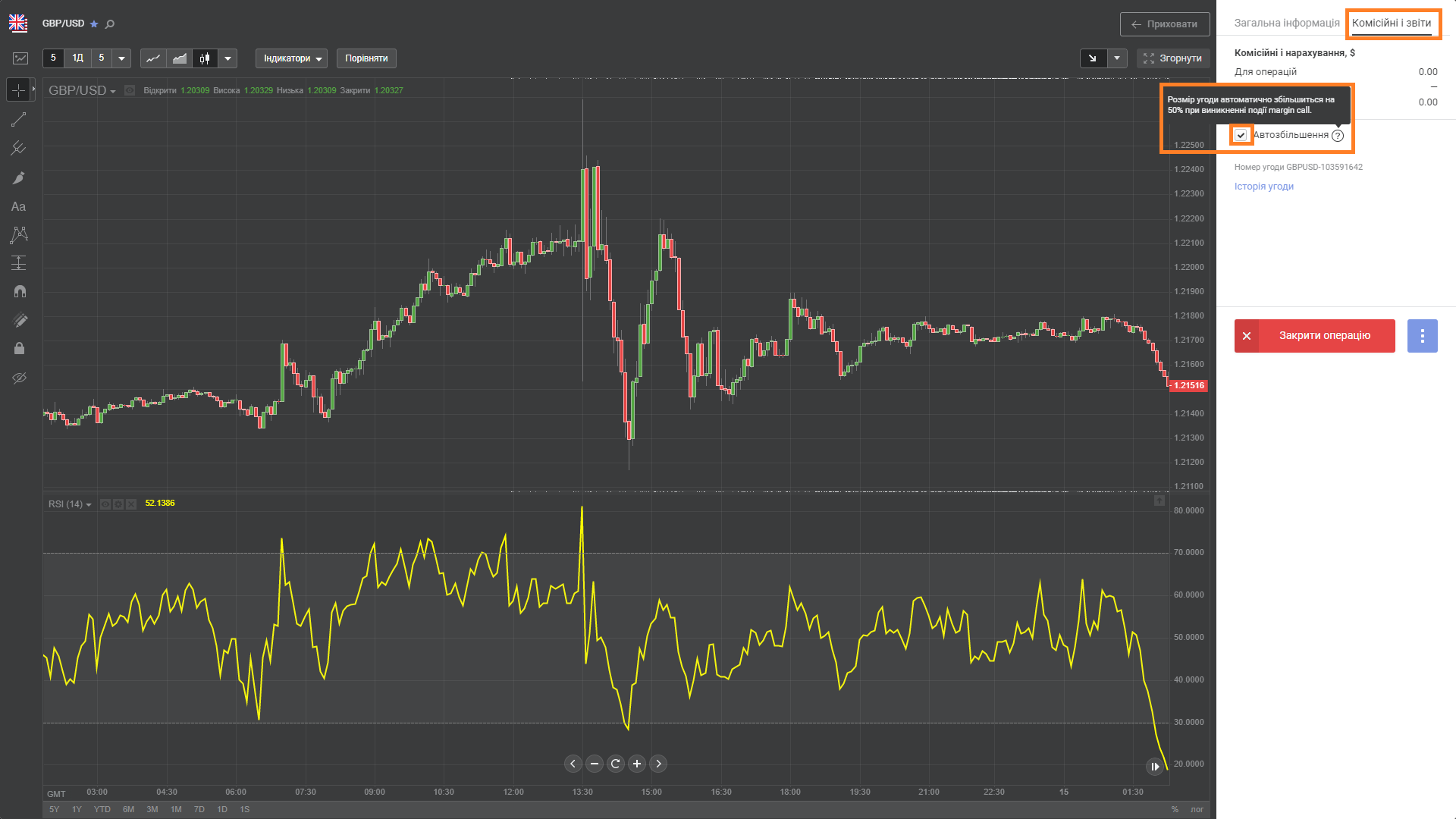Image resolution: width=1456 pixels, height=819 pixels.
Task: Zoom in the chart with plus button
Action: click(637, 764)
